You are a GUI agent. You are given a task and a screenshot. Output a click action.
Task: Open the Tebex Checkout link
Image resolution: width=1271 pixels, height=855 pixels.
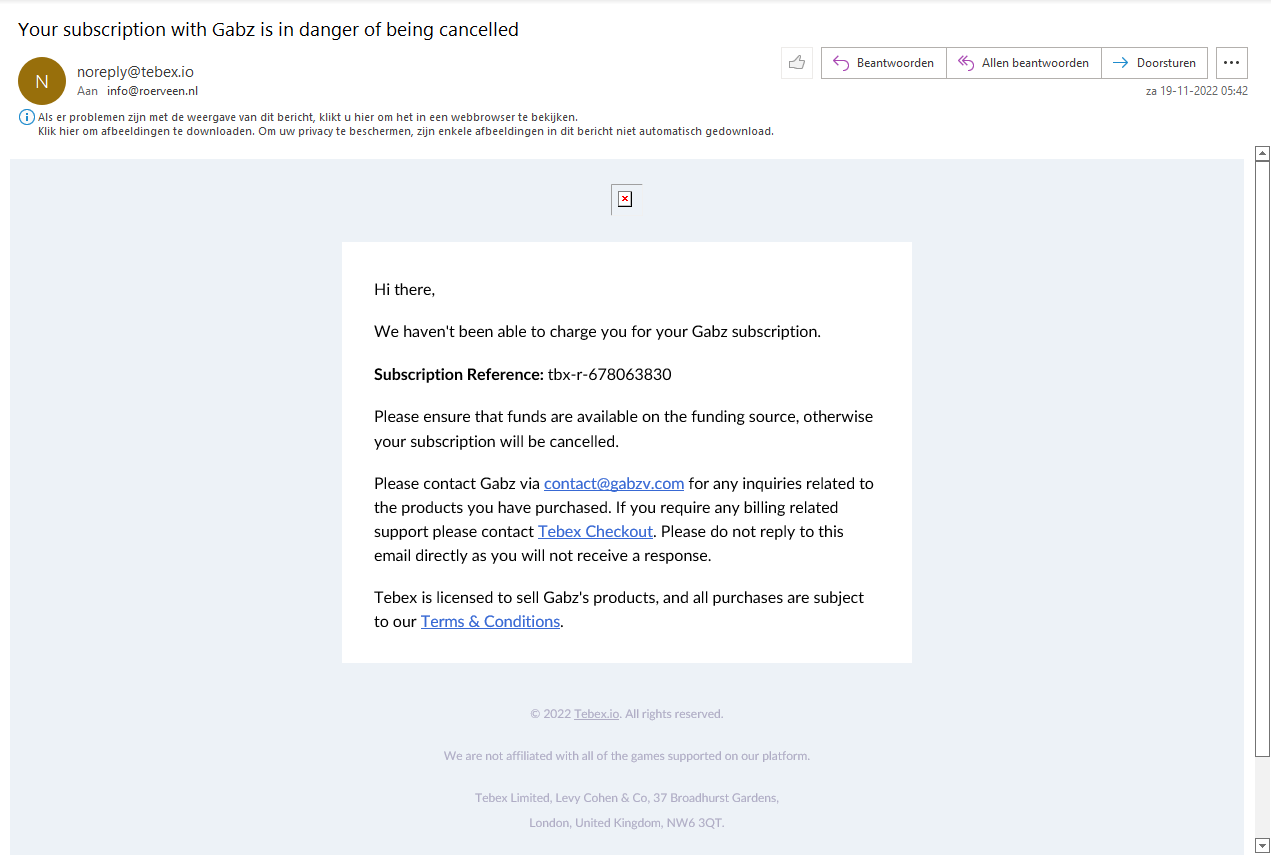pyautogui.click(x=595, y=531)
